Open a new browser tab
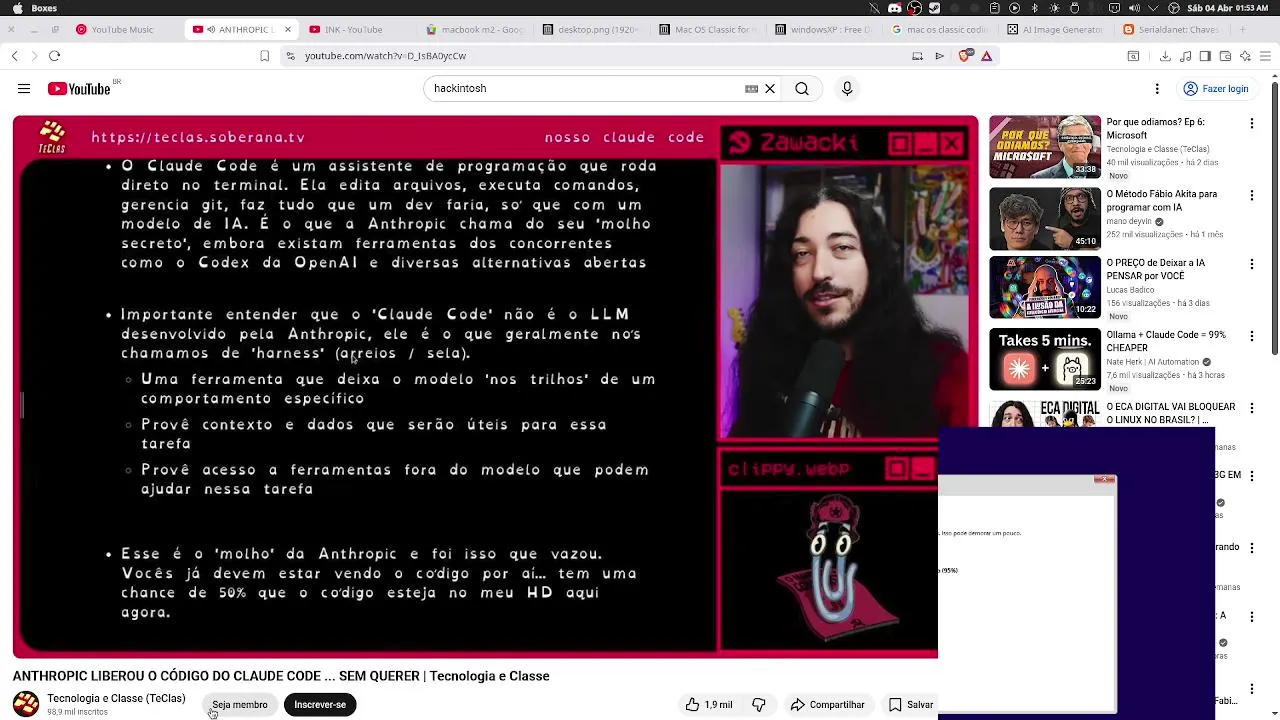 (x=1243, y=29)
